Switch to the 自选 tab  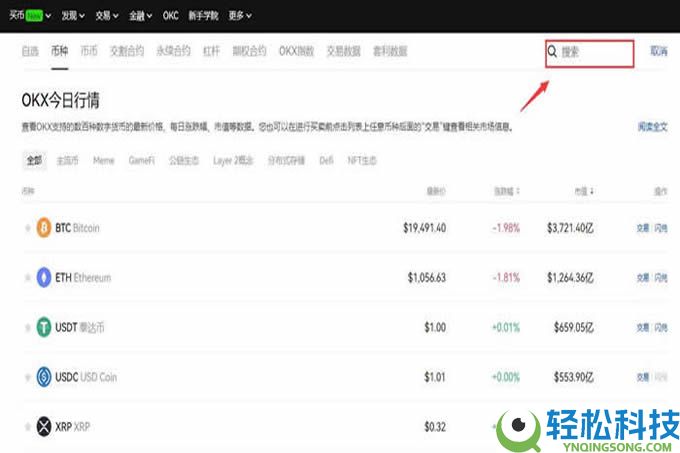point(30,51)
